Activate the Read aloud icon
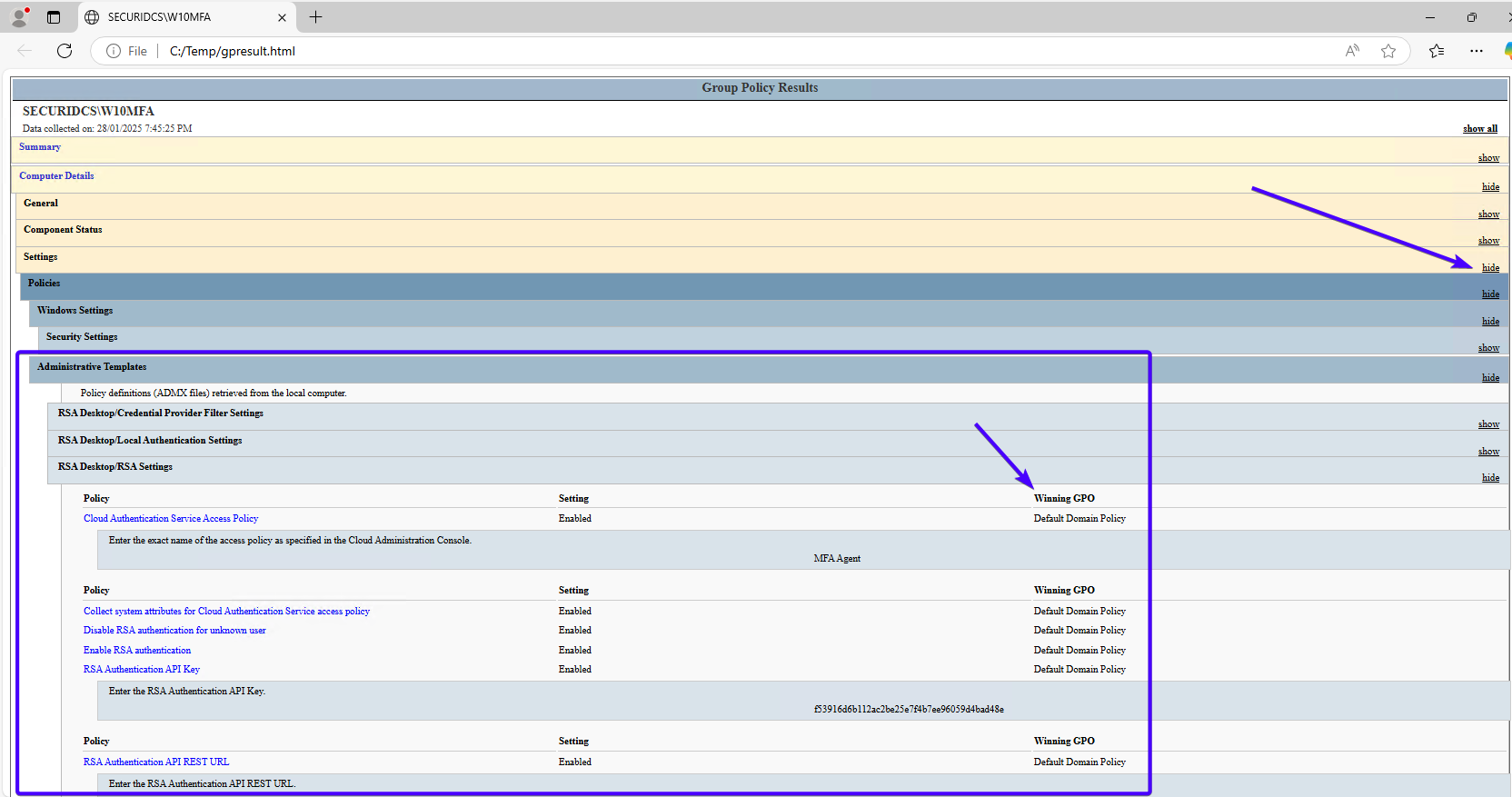 (1352, 51)
